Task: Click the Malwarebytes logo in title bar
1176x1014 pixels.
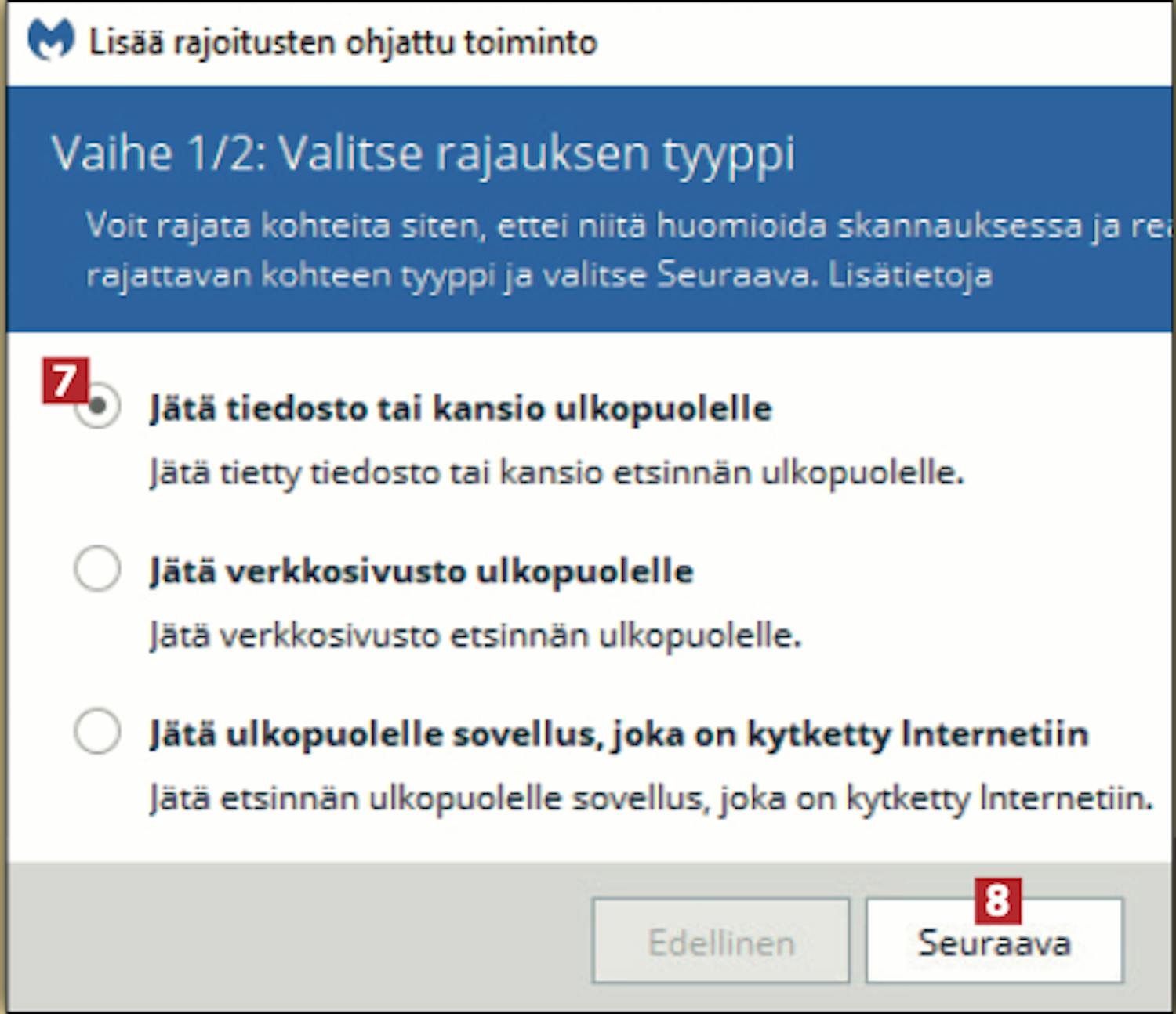Action: point(50,39)
